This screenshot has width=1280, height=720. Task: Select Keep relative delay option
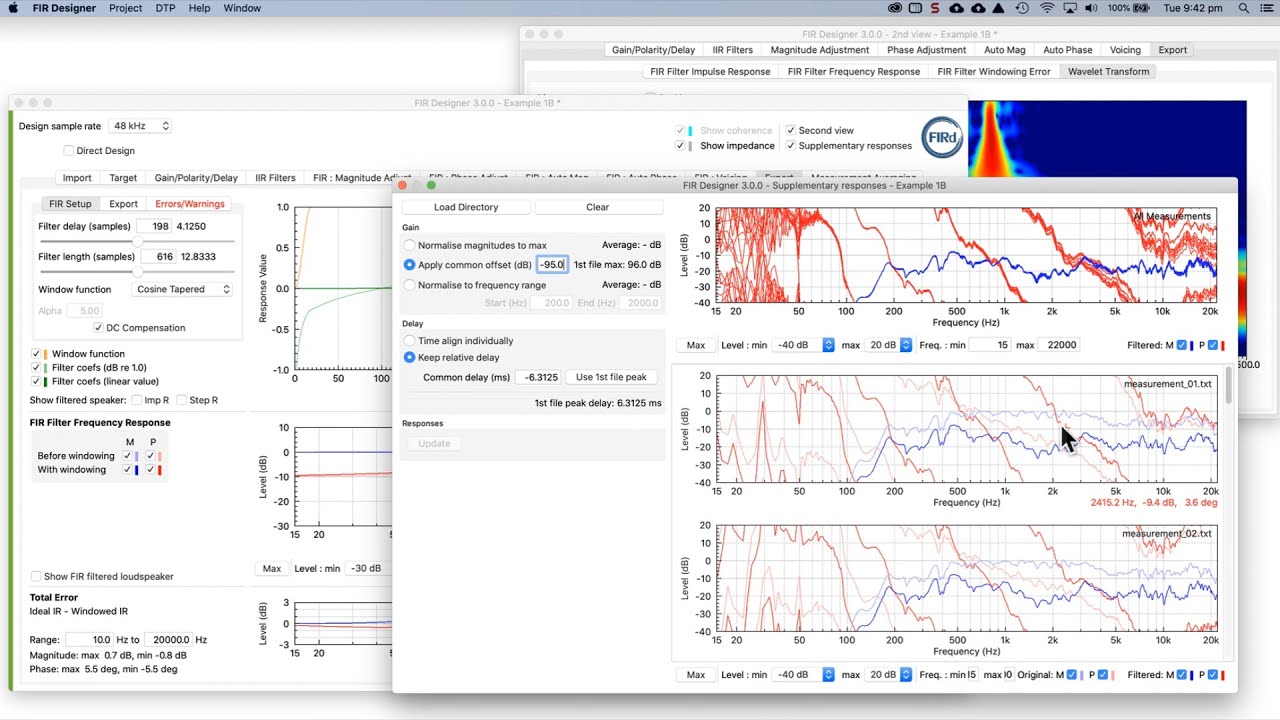tap(409, 357)
